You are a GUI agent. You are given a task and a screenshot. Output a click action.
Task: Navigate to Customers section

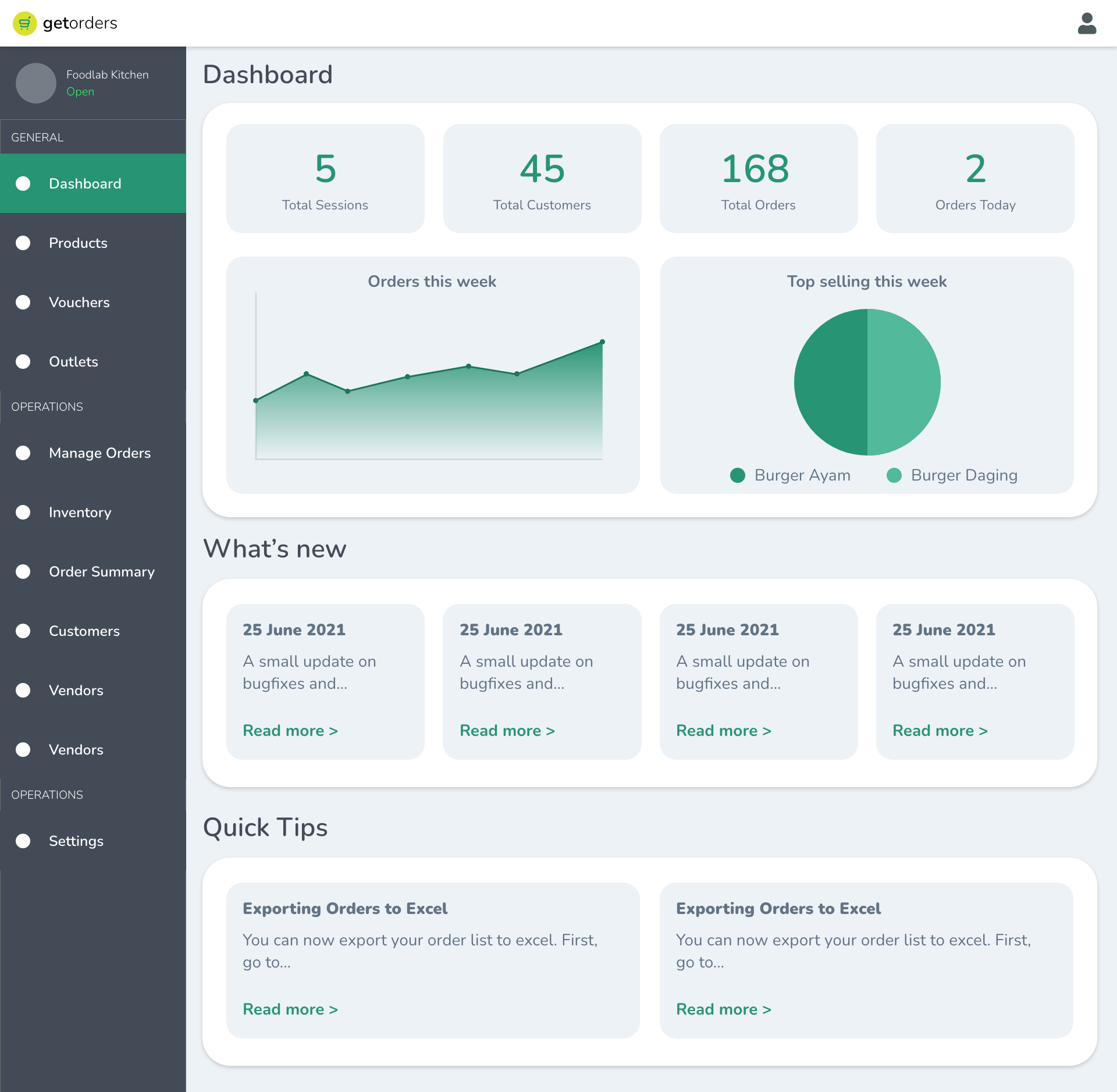click(84, 631)
